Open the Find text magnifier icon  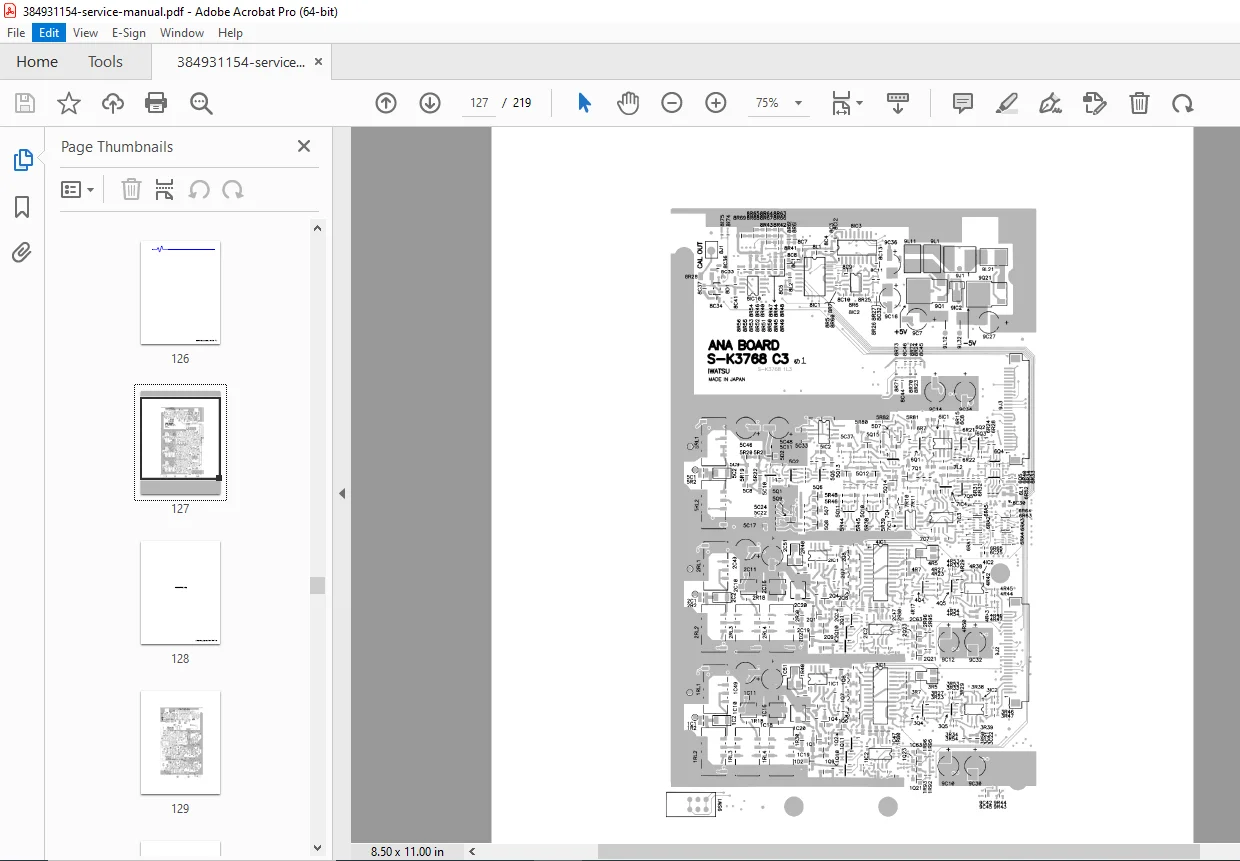pyautogui.click(x=202, y=103)
